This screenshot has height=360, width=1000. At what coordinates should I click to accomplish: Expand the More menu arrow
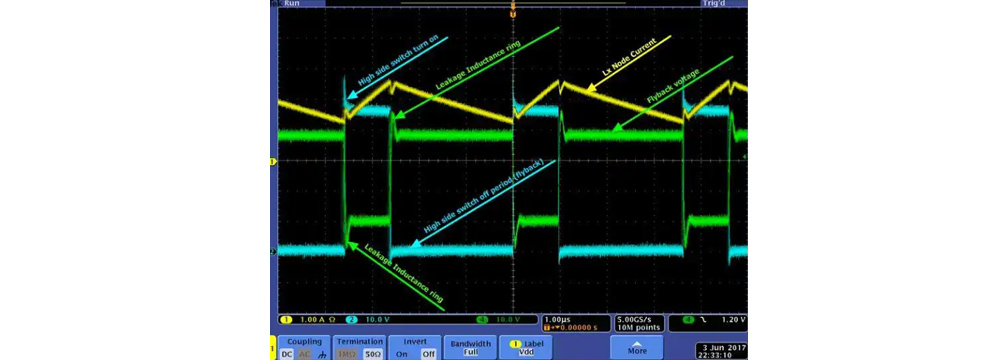coord(636,347)
